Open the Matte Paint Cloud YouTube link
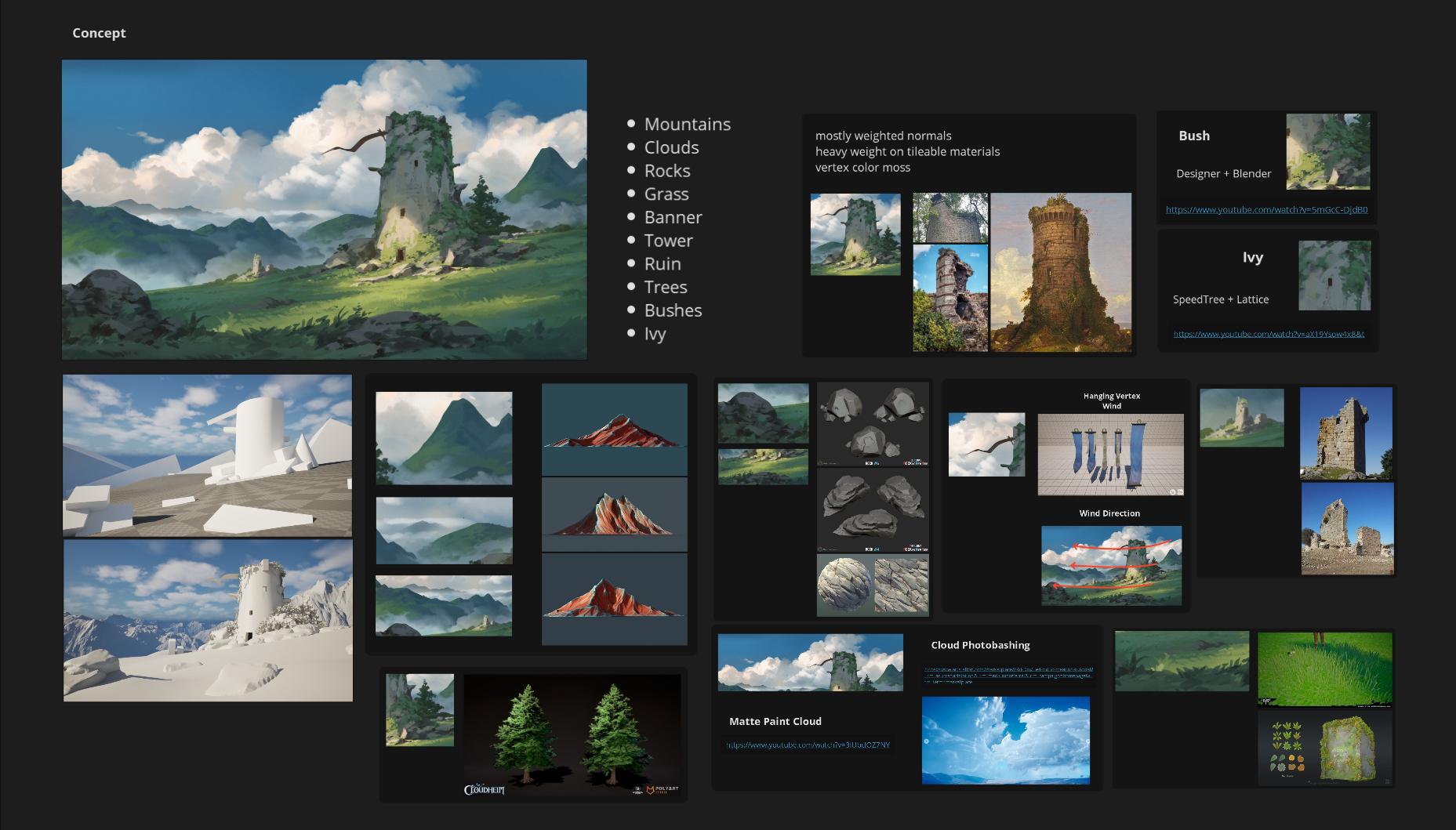Viewport: 1456px width, 830px height. click(808, 745)
